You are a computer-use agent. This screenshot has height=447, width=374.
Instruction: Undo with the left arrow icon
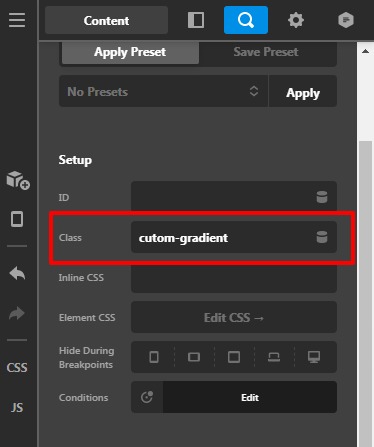point(17,274)
